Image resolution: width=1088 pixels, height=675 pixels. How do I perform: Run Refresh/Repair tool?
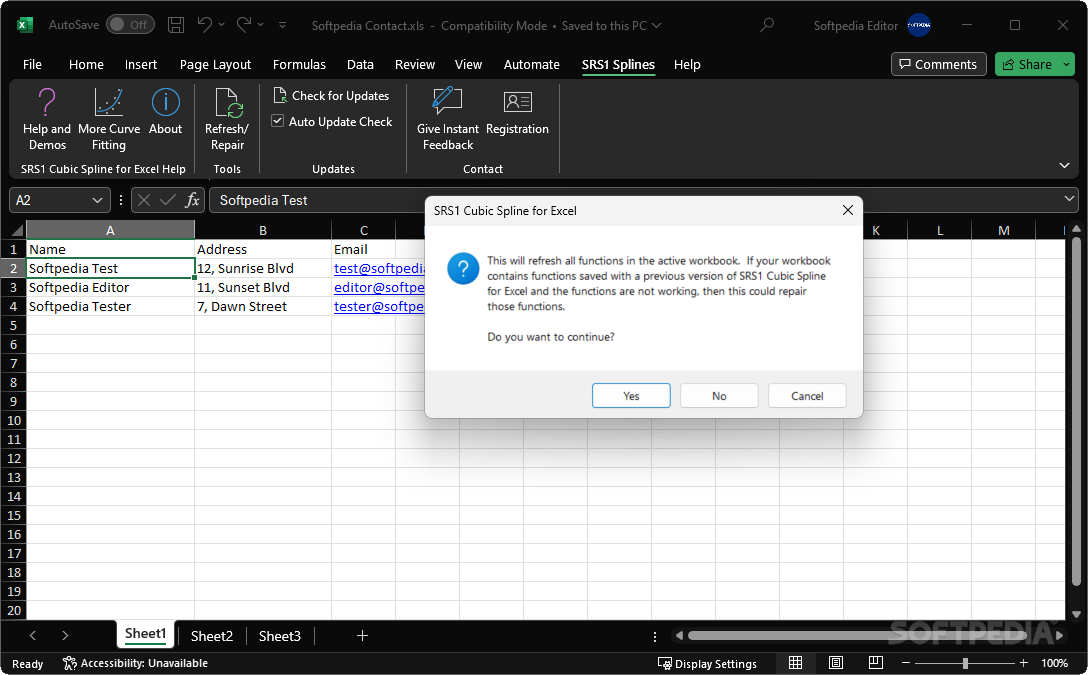point(227,119)
